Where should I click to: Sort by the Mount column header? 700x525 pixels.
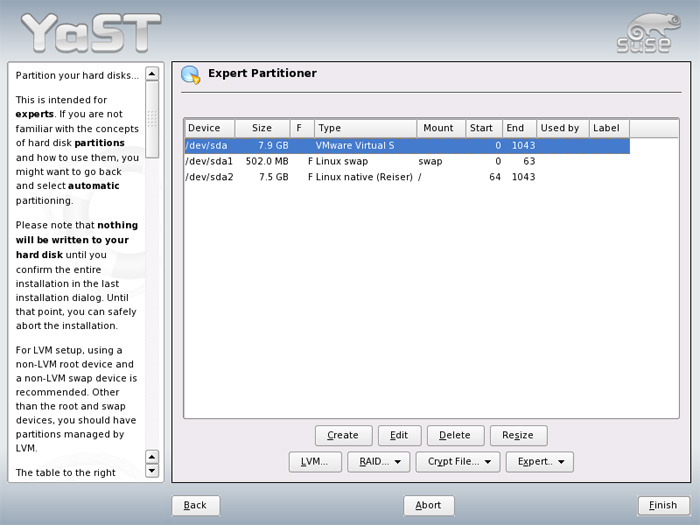[x=441, y=128]
